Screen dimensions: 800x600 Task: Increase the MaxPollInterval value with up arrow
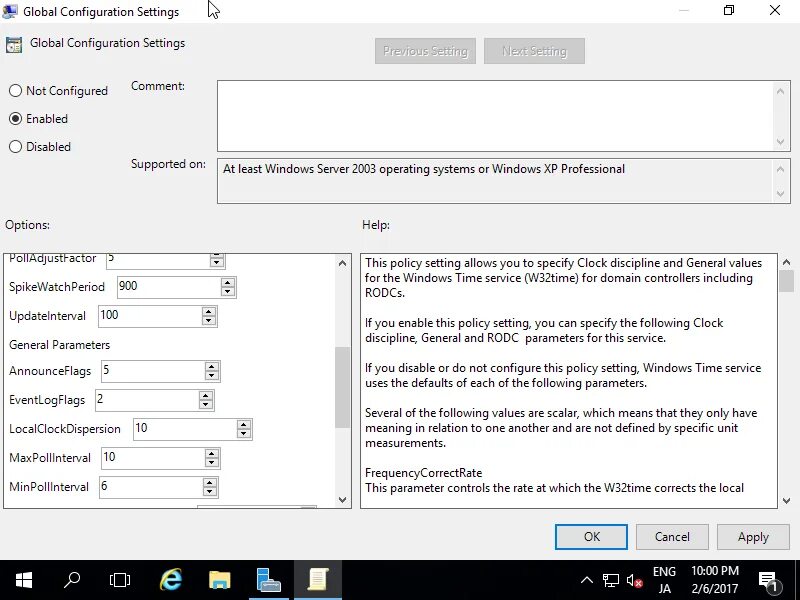212,454
